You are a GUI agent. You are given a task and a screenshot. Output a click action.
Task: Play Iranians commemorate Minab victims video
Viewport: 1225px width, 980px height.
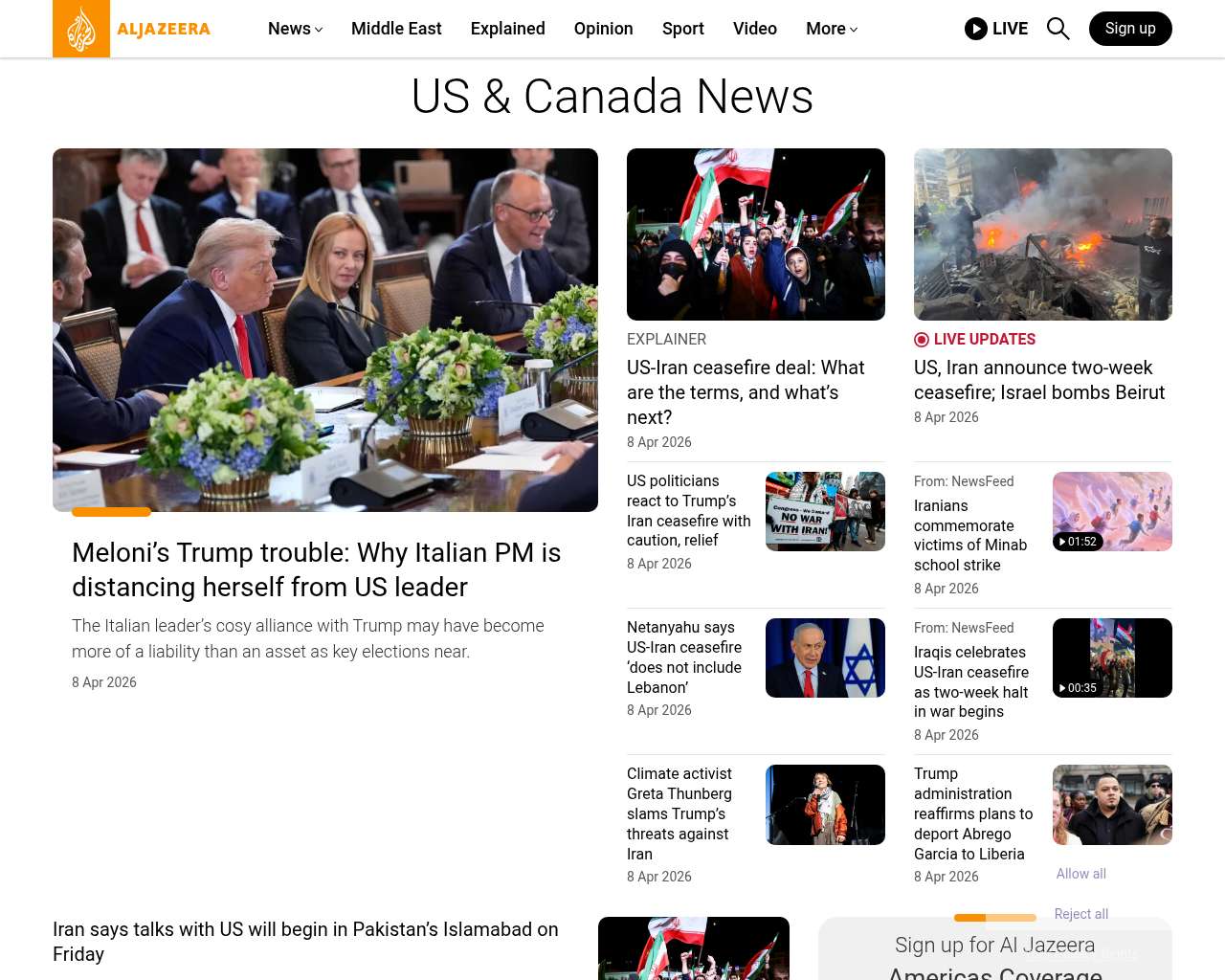[x=1112, y=511]
